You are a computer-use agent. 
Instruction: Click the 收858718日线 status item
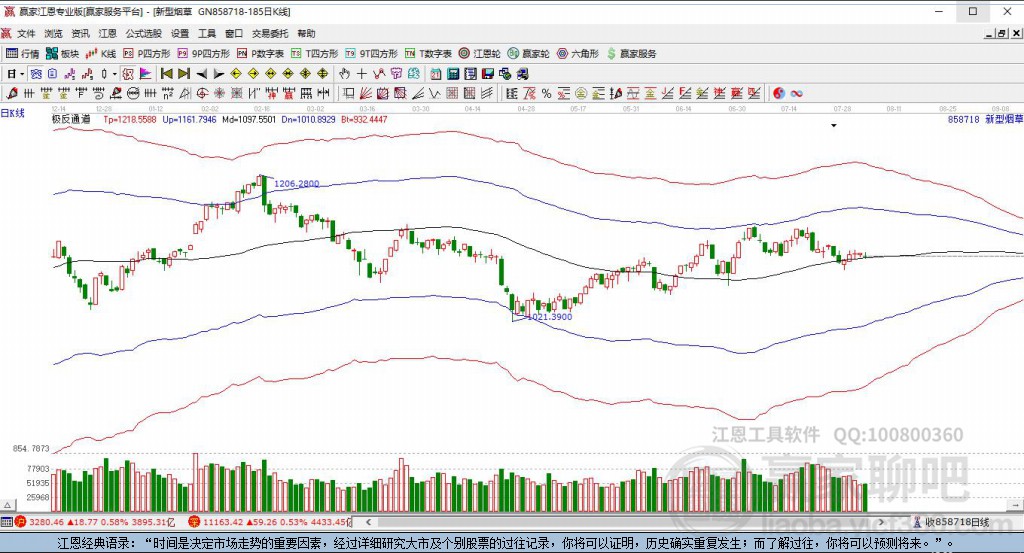pyautogui.click(x=952, y=522)
